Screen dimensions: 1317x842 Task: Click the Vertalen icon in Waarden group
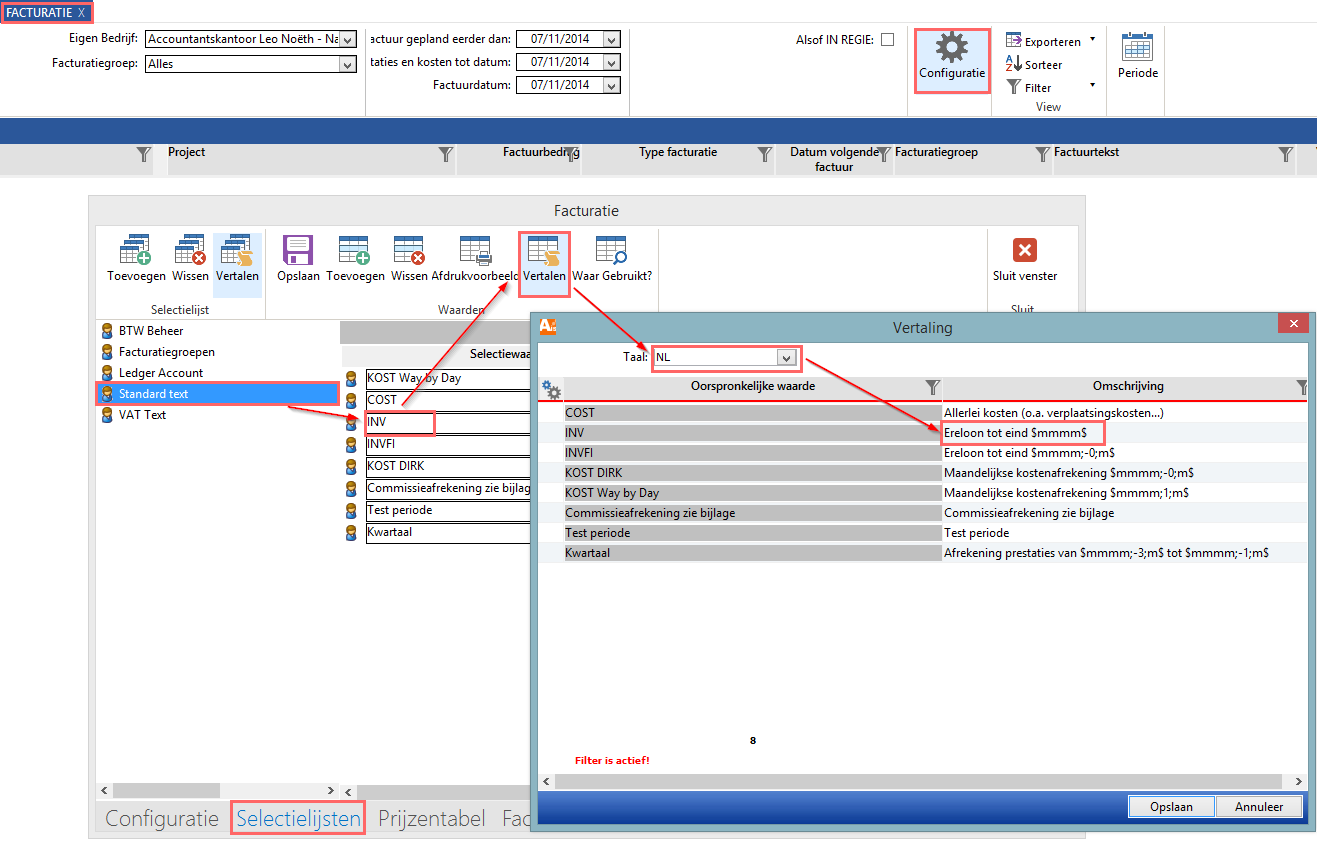(544, 251)
